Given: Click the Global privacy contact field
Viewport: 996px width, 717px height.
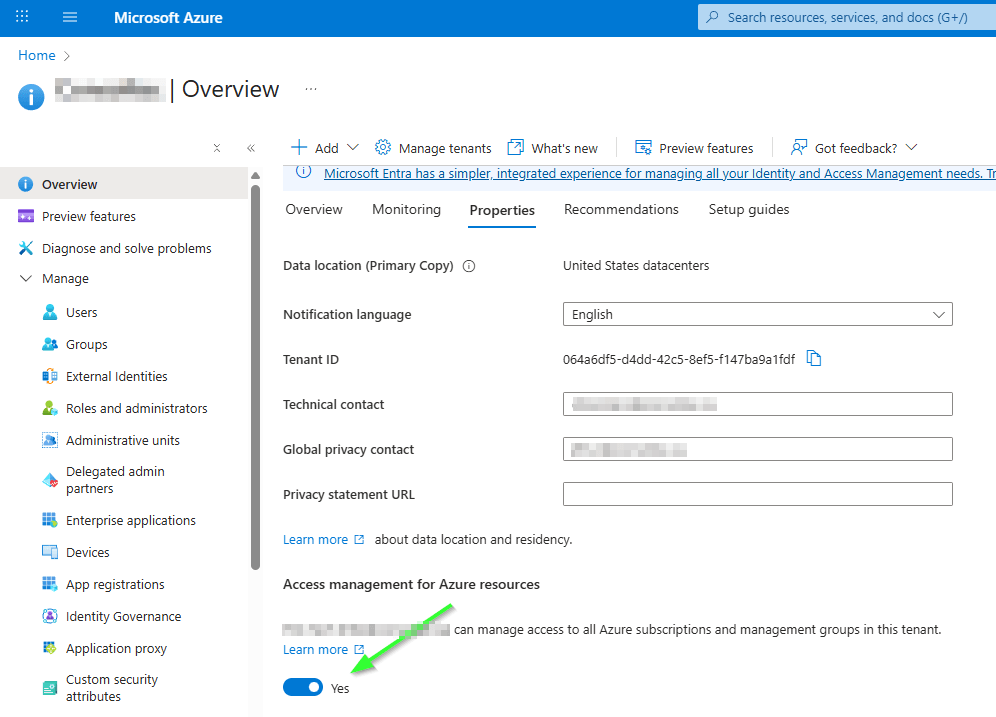Looking at the screenshot, I should tap(757, 449).
